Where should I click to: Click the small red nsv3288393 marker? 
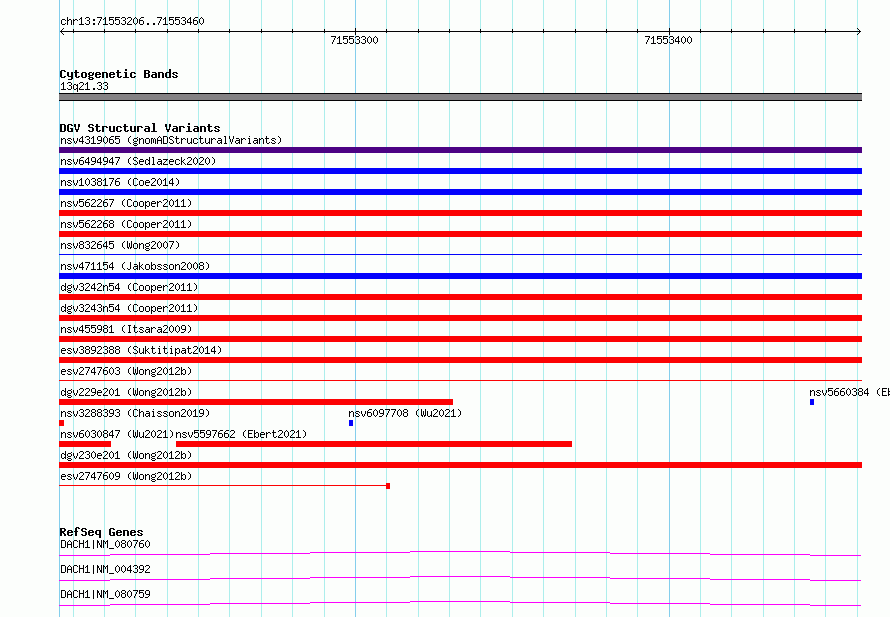click(x=61, y=423)
